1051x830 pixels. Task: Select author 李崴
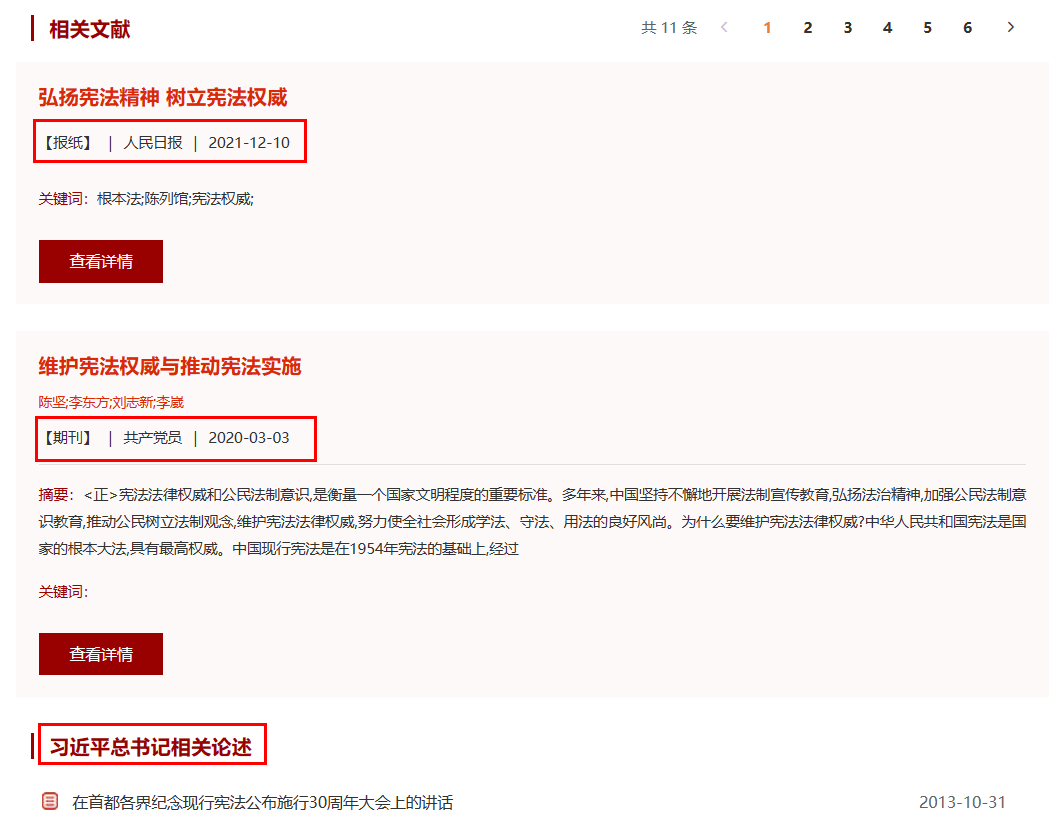click(x=170, y=402)
